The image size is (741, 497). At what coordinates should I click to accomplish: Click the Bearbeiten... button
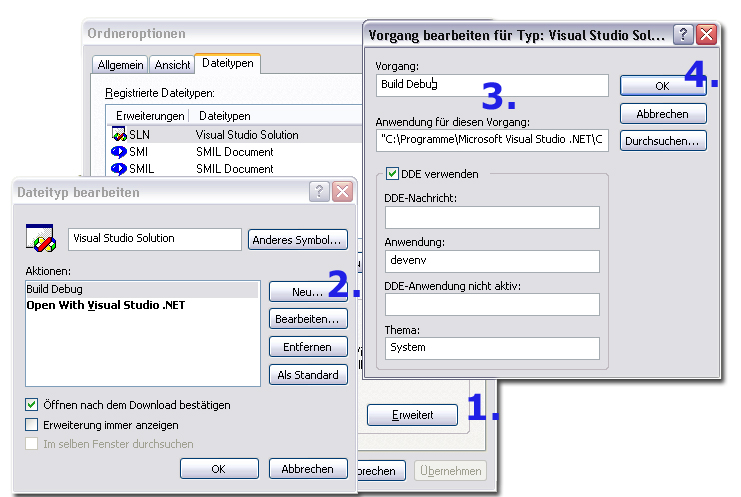point(308,319)
